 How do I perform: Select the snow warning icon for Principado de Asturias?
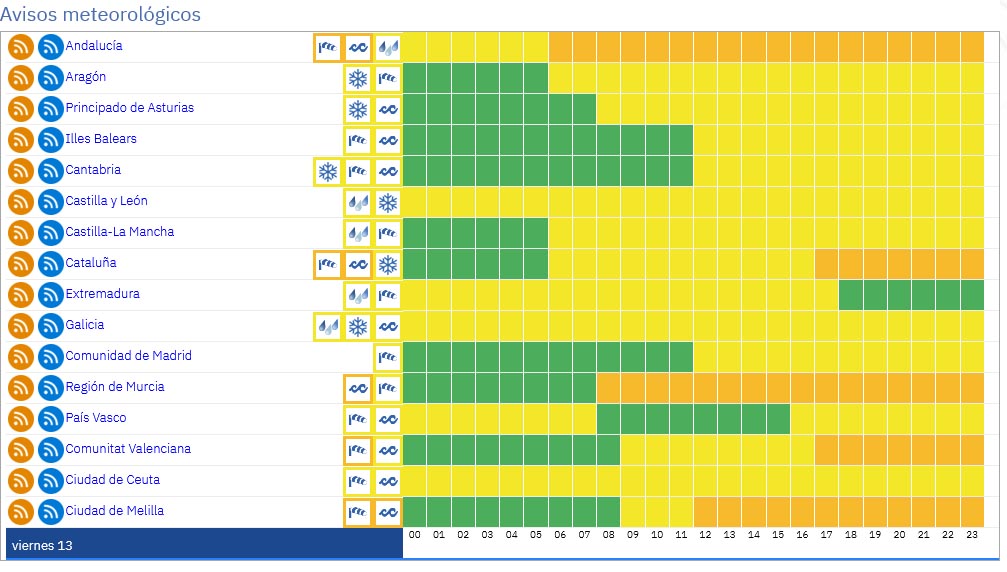click(358, 110)
